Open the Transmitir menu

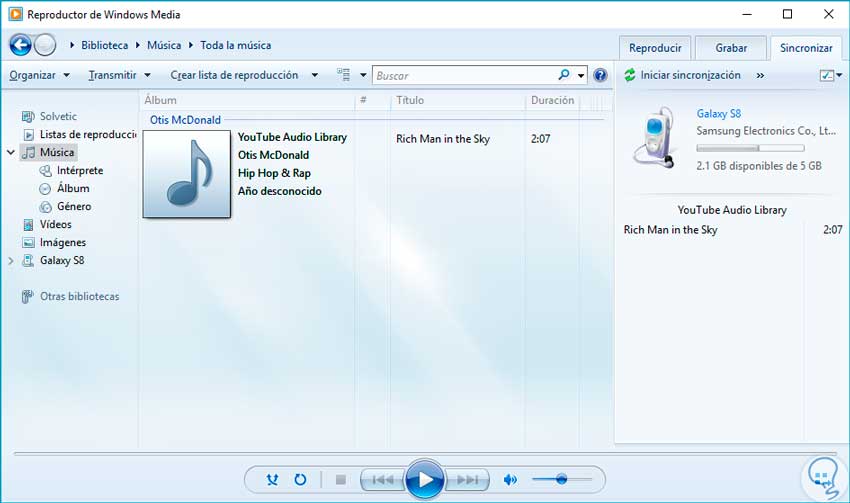point(119,75)
